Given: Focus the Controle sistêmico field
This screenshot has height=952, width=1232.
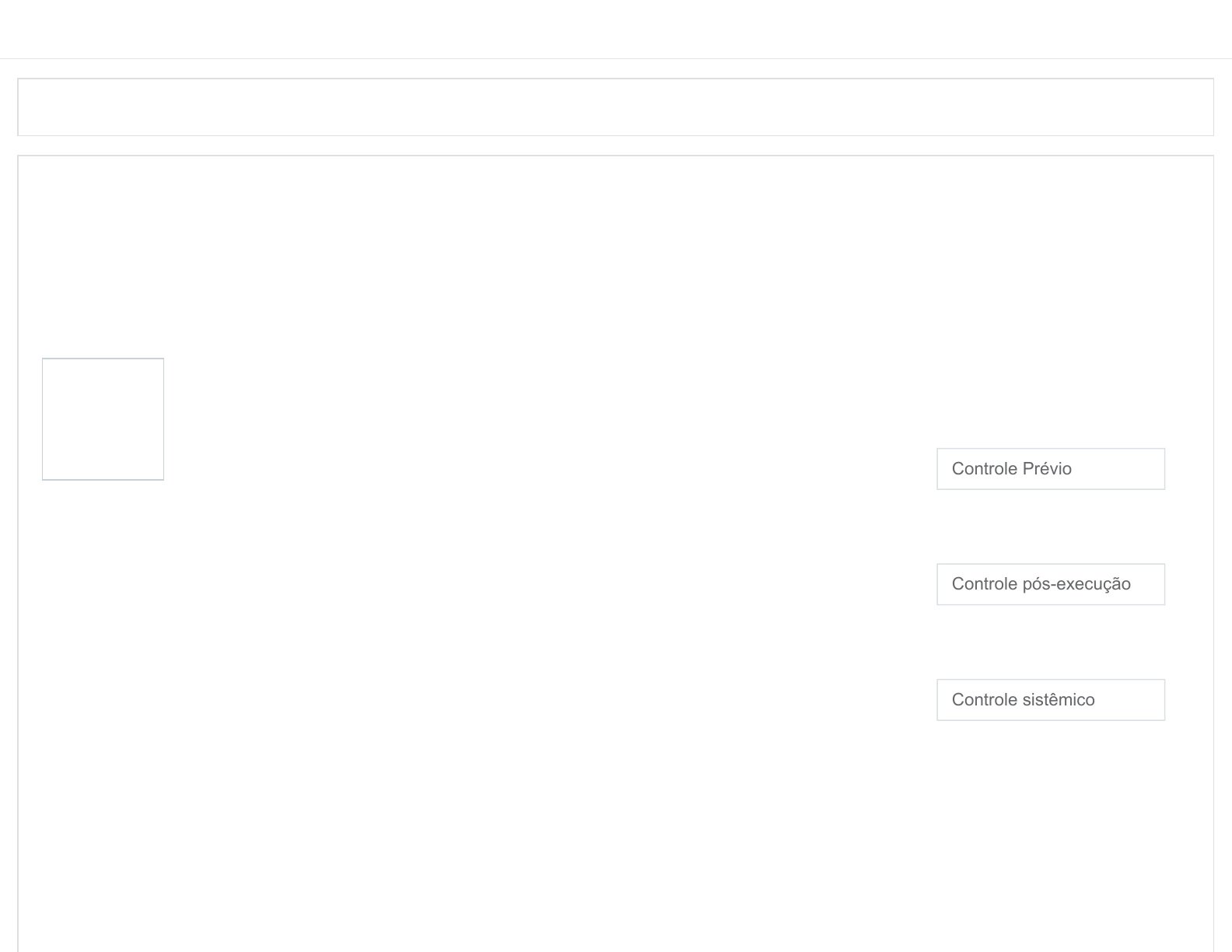Looking at the screenshot, I should click(1050, 700).
